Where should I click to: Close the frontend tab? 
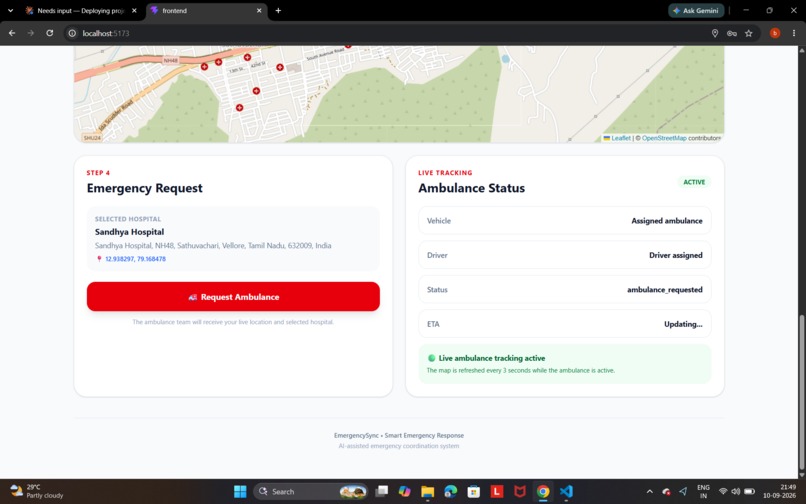pos(259,10)
